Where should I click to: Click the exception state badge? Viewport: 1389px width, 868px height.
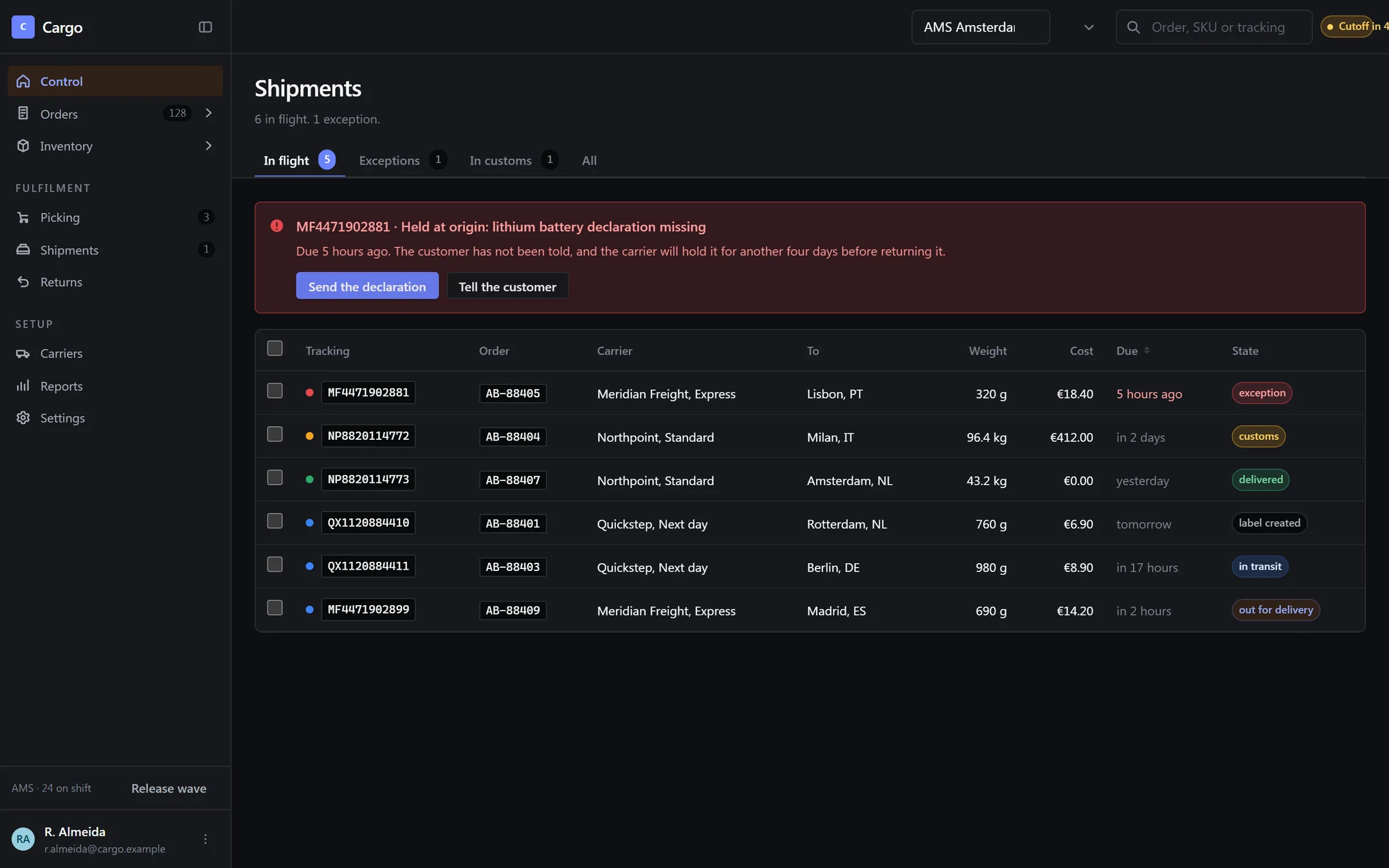(1262, 393)
